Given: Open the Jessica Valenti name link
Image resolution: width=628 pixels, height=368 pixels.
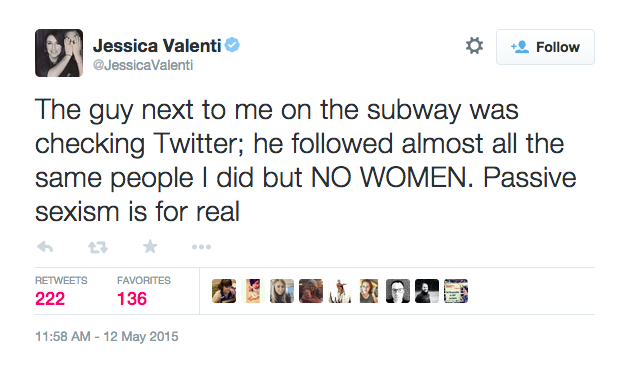Looking at the screenshot, I should (157, 46).
